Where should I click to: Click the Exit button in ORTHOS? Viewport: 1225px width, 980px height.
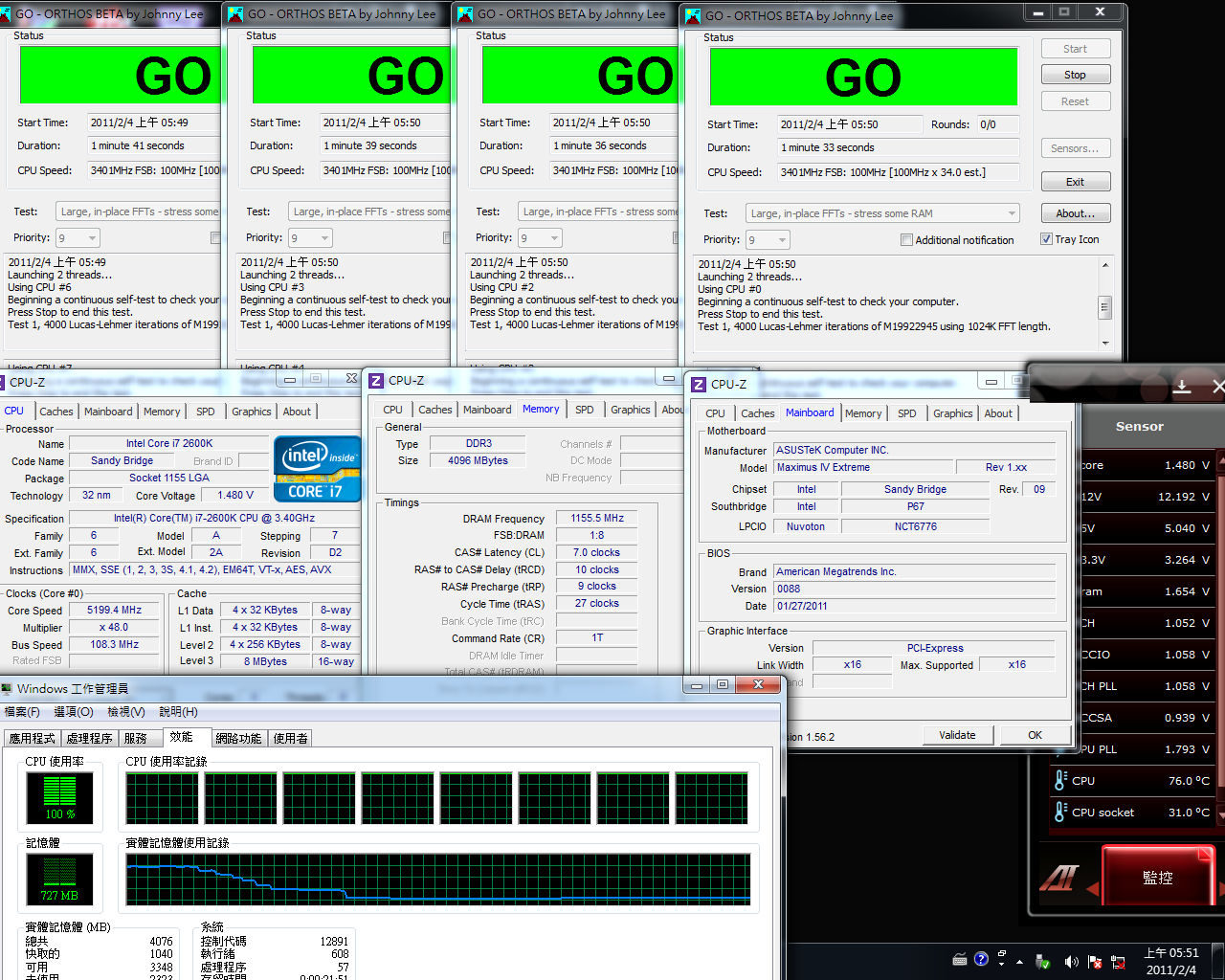1075,182
